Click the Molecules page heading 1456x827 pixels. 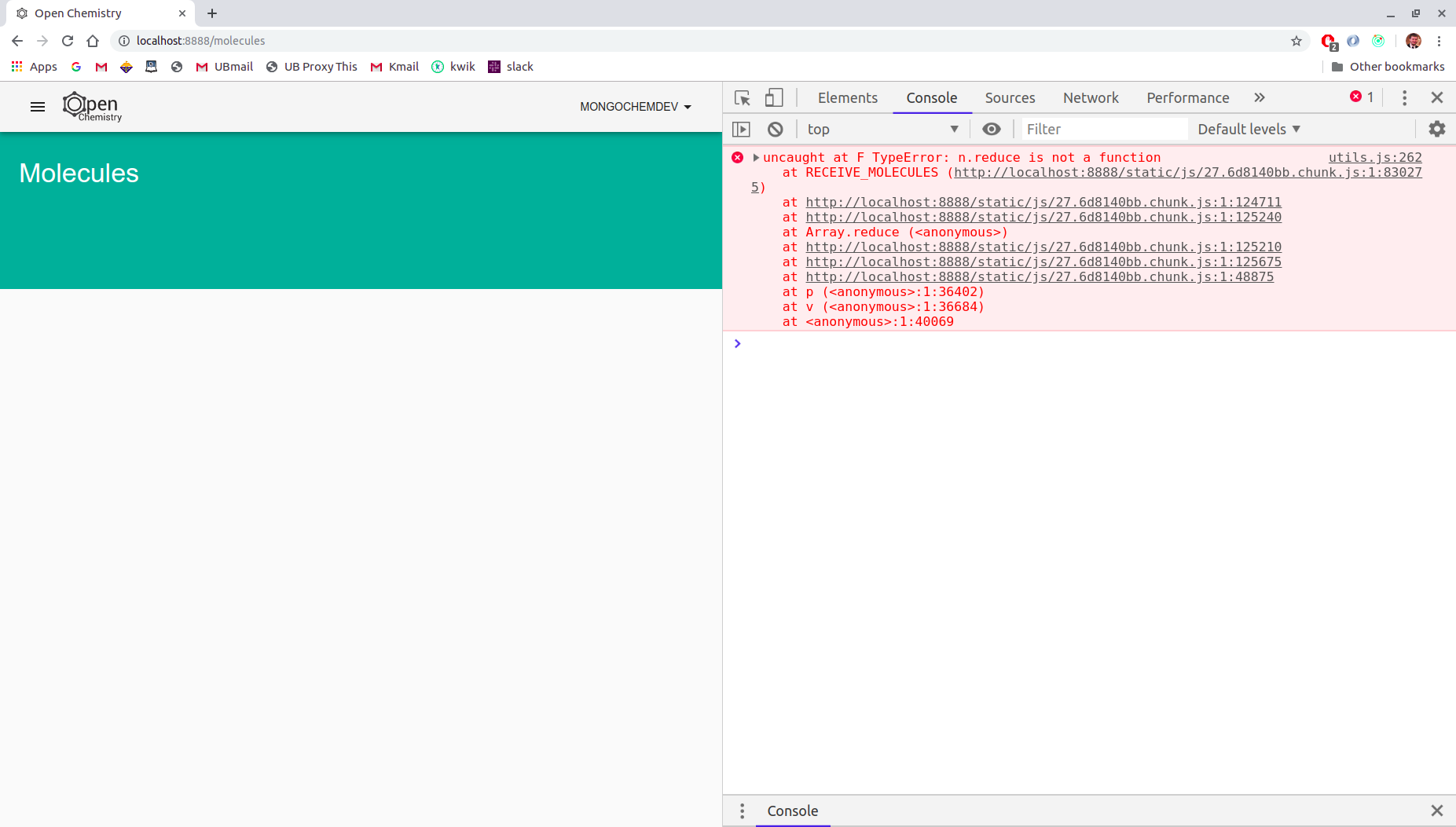[x=79, y=173]
